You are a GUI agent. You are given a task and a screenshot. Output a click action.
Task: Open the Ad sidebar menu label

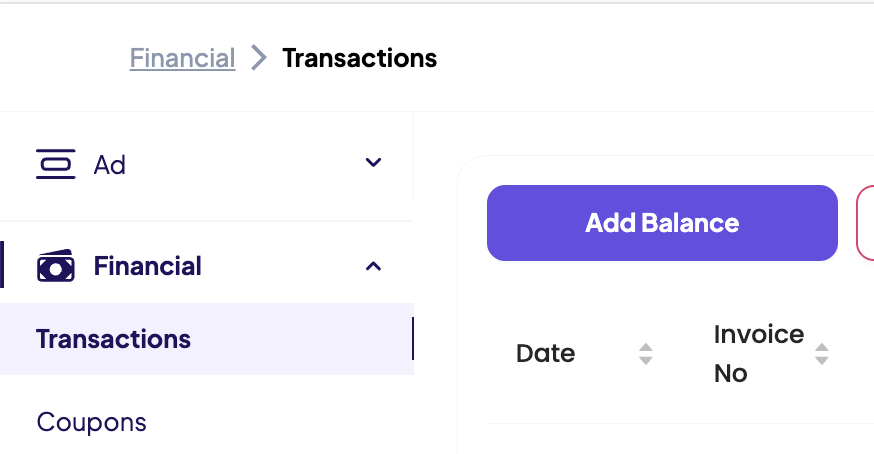pos(110,165)
